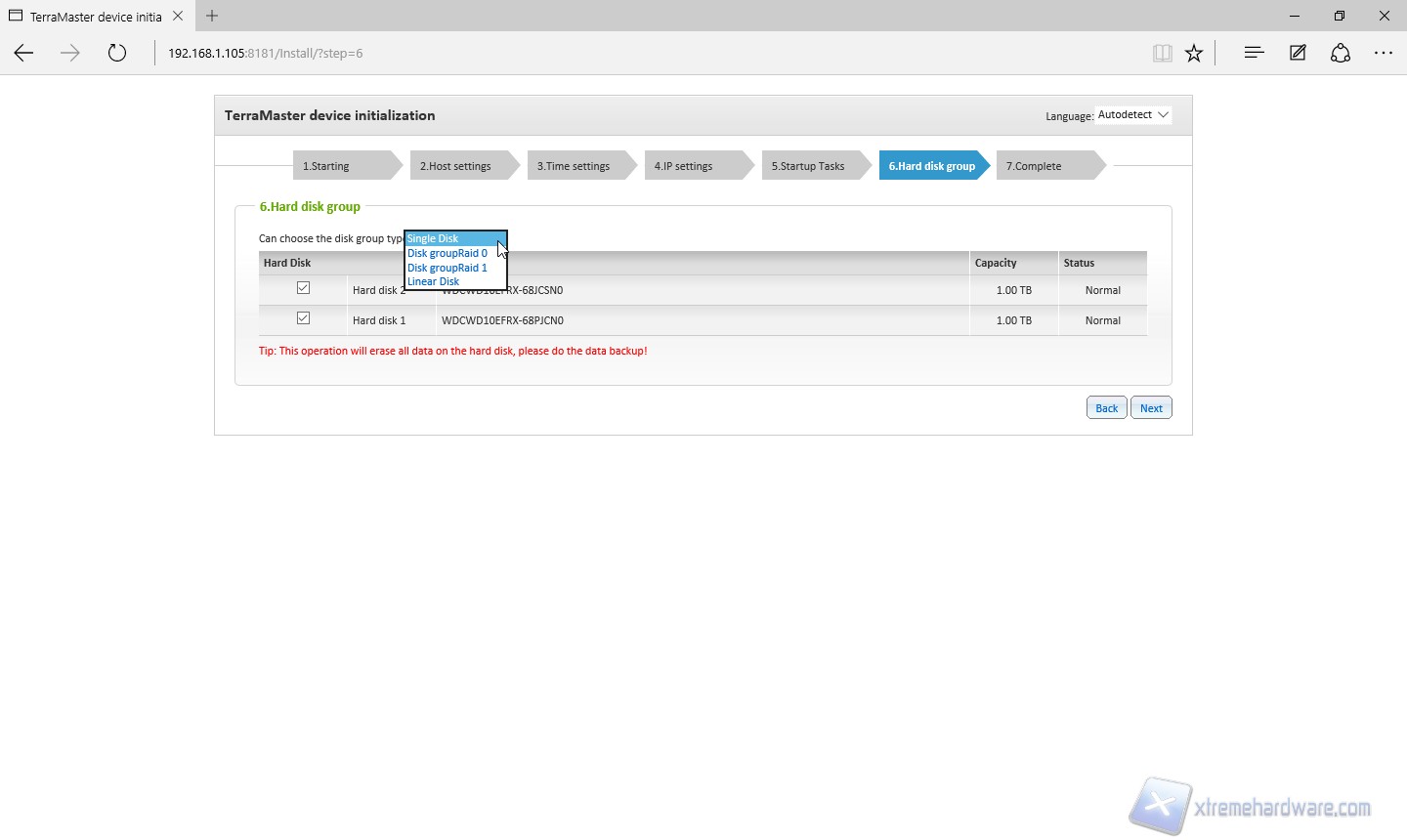Open Reading view book icon
The image size is (1407, 840).
point(1162,54)
